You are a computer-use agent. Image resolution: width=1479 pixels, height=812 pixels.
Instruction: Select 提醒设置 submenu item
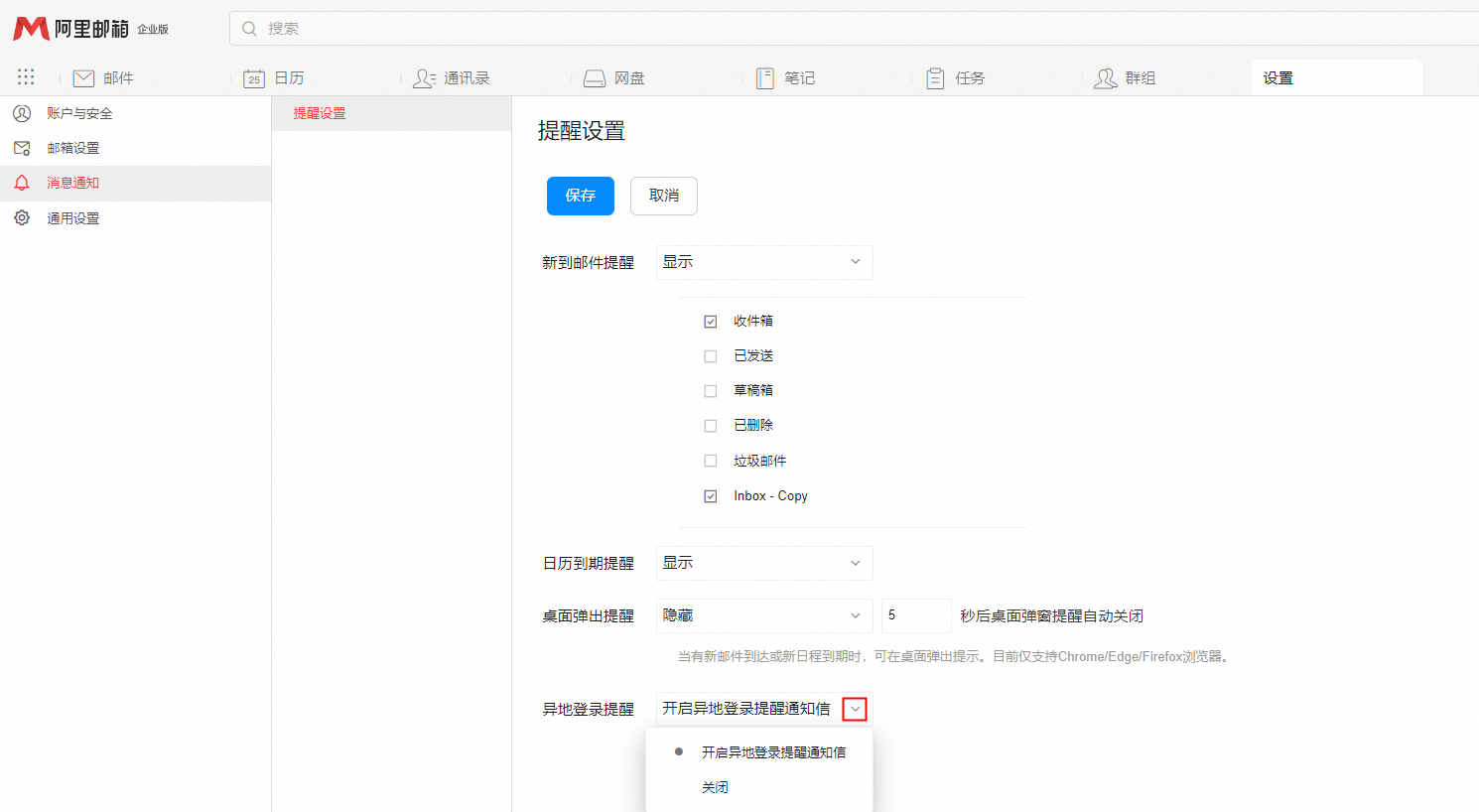tap(391, 113)
